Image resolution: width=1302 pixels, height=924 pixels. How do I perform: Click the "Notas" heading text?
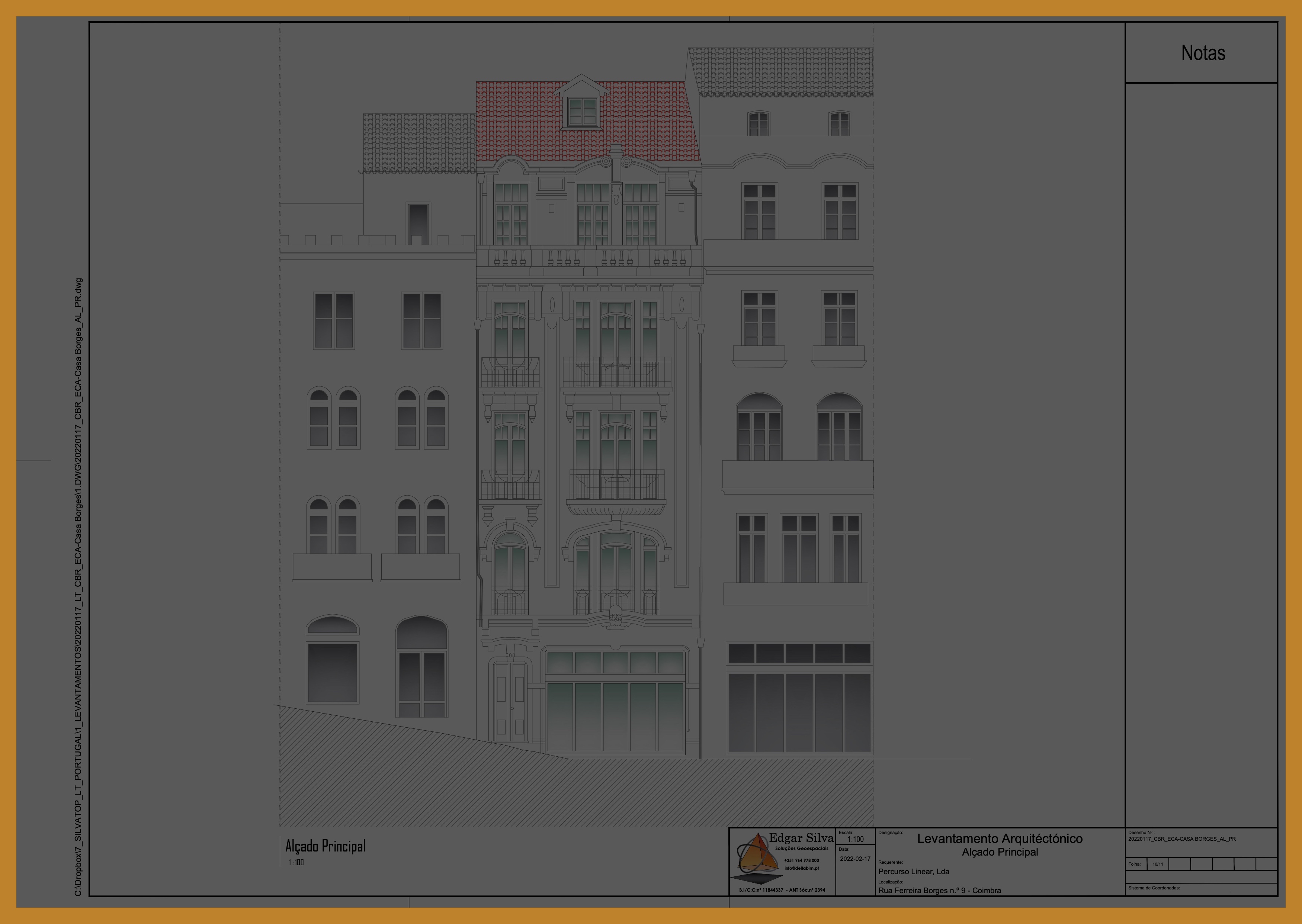pyautogui.click(x=1203, y=53)
